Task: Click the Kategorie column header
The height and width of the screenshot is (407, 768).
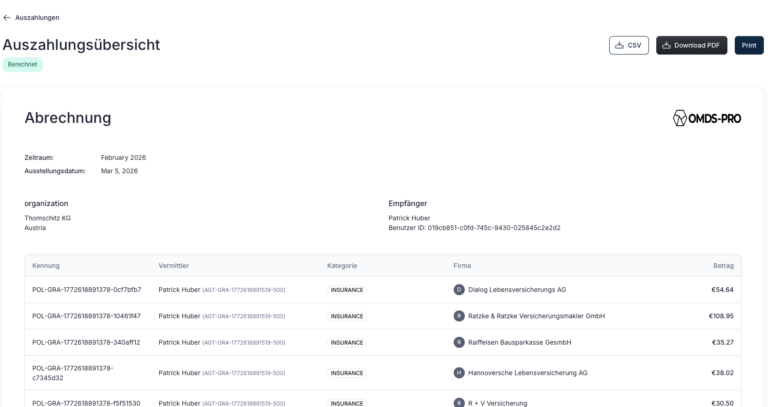Action: click(x=342, y=265)
